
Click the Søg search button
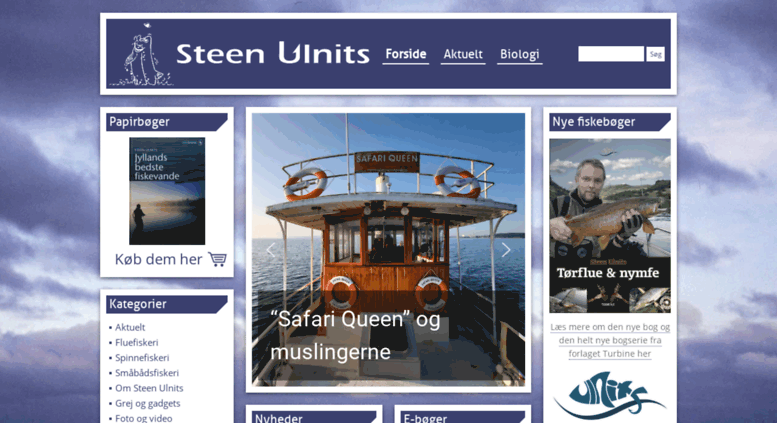[x=655, y=54]
